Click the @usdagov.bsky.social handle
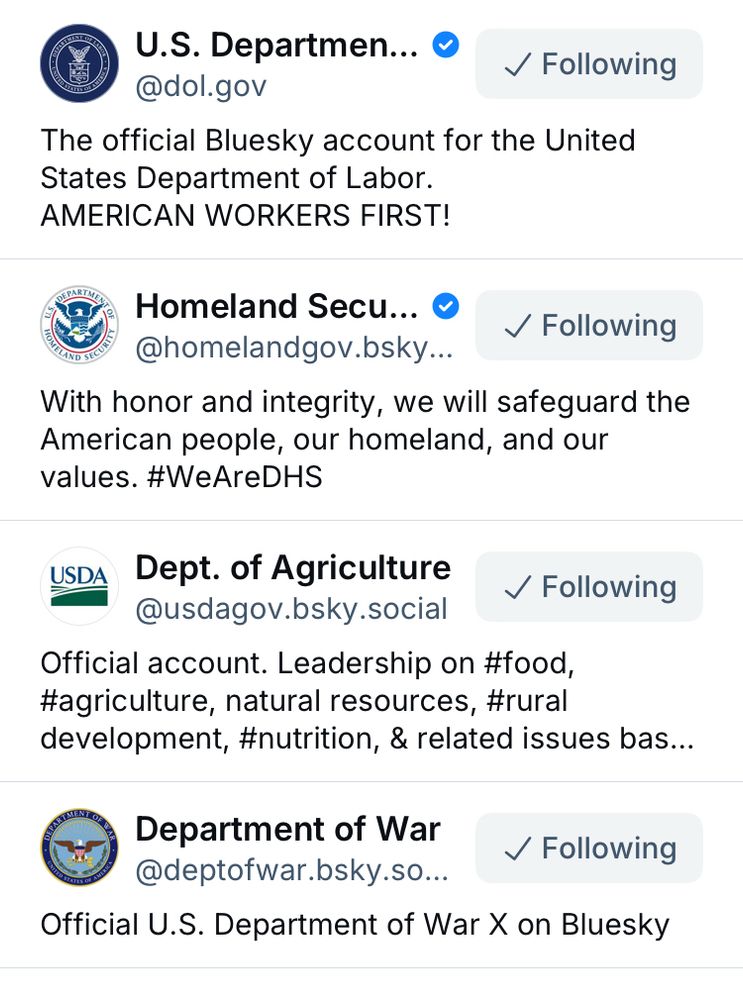This screenshot has height=1000, width=743. (291, 609)
